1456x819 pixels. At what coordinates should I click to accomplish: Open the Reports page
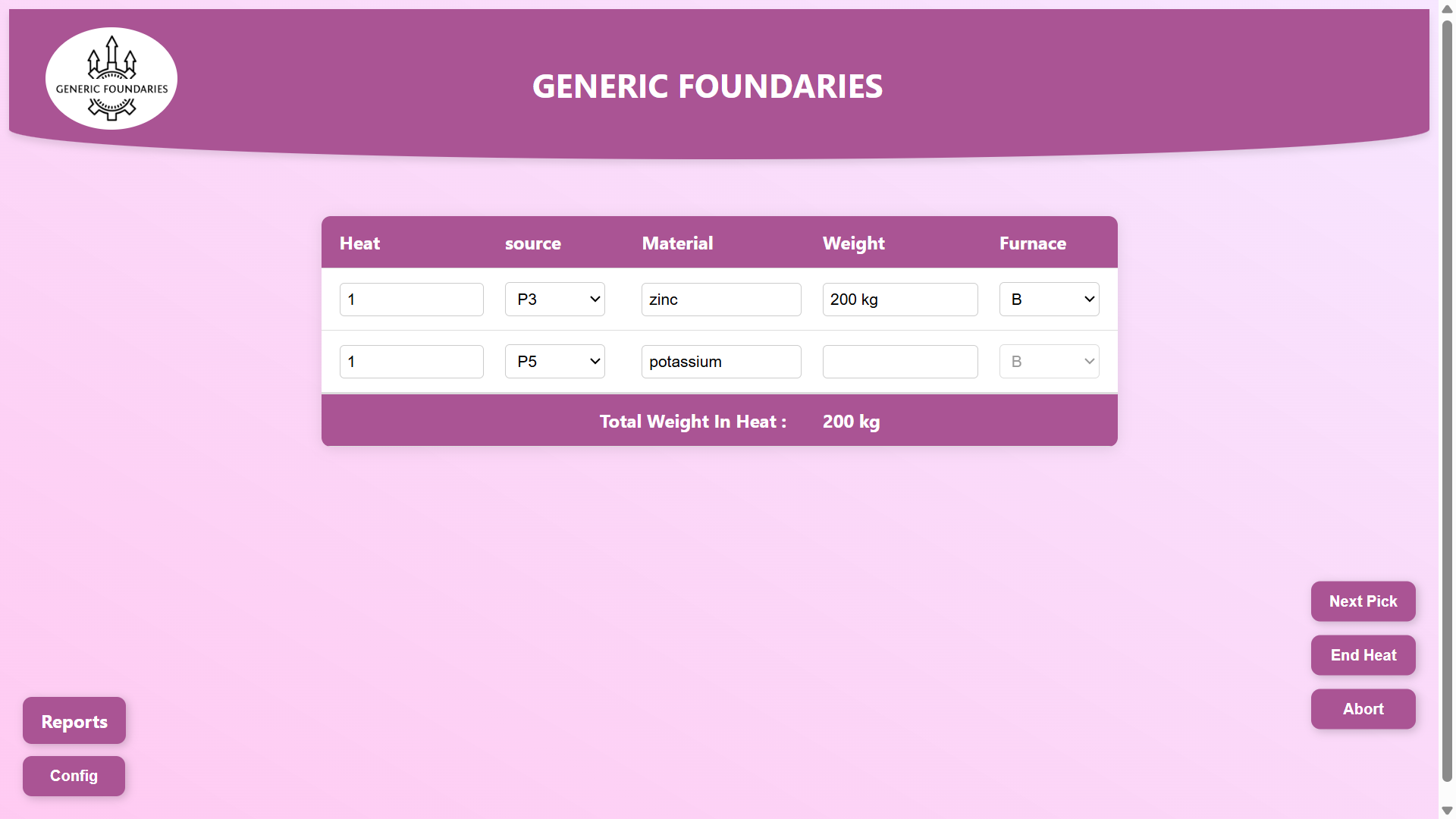74,721
